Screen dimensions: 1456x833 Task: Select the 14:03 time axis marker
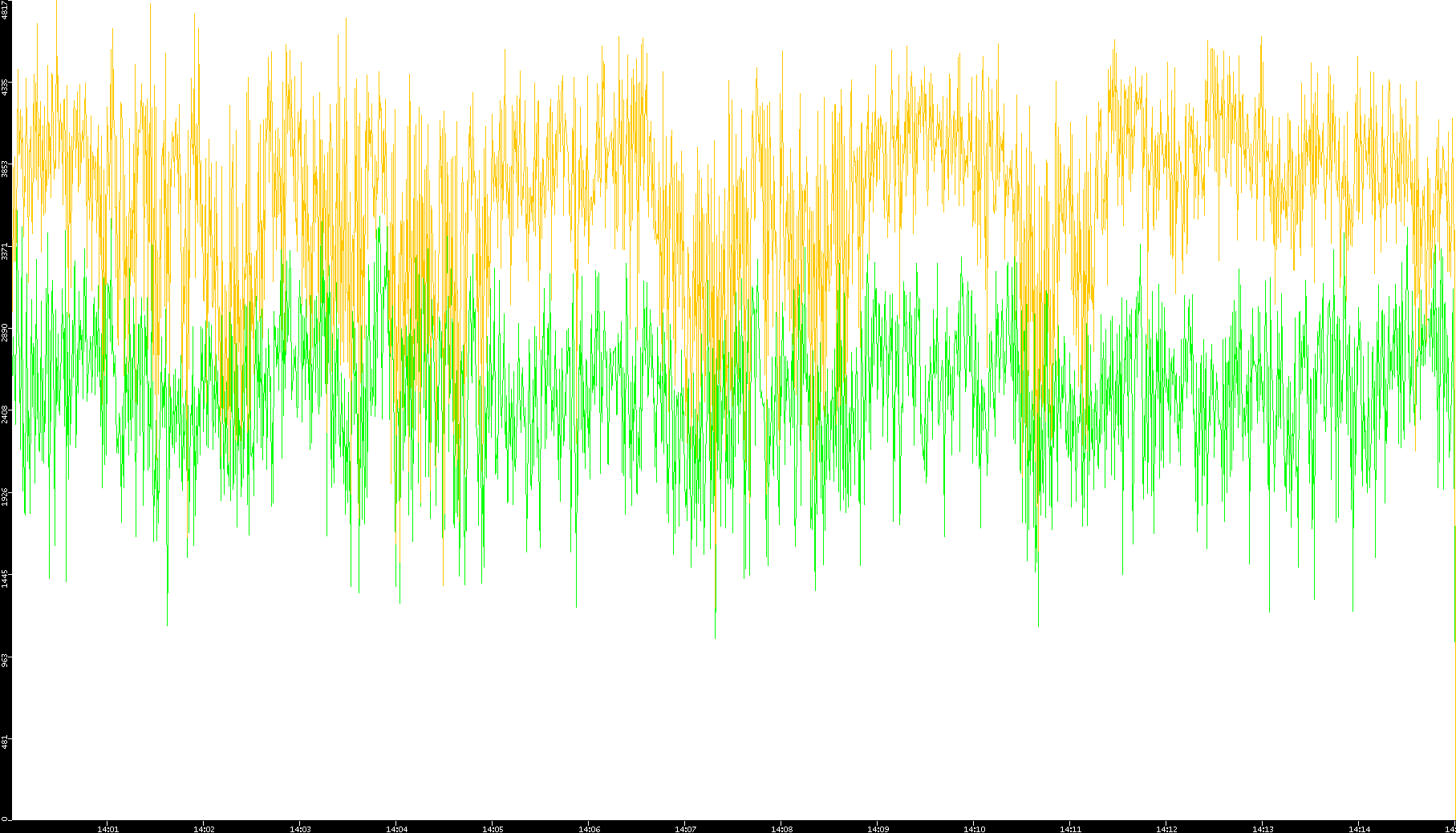pos(300,829)
